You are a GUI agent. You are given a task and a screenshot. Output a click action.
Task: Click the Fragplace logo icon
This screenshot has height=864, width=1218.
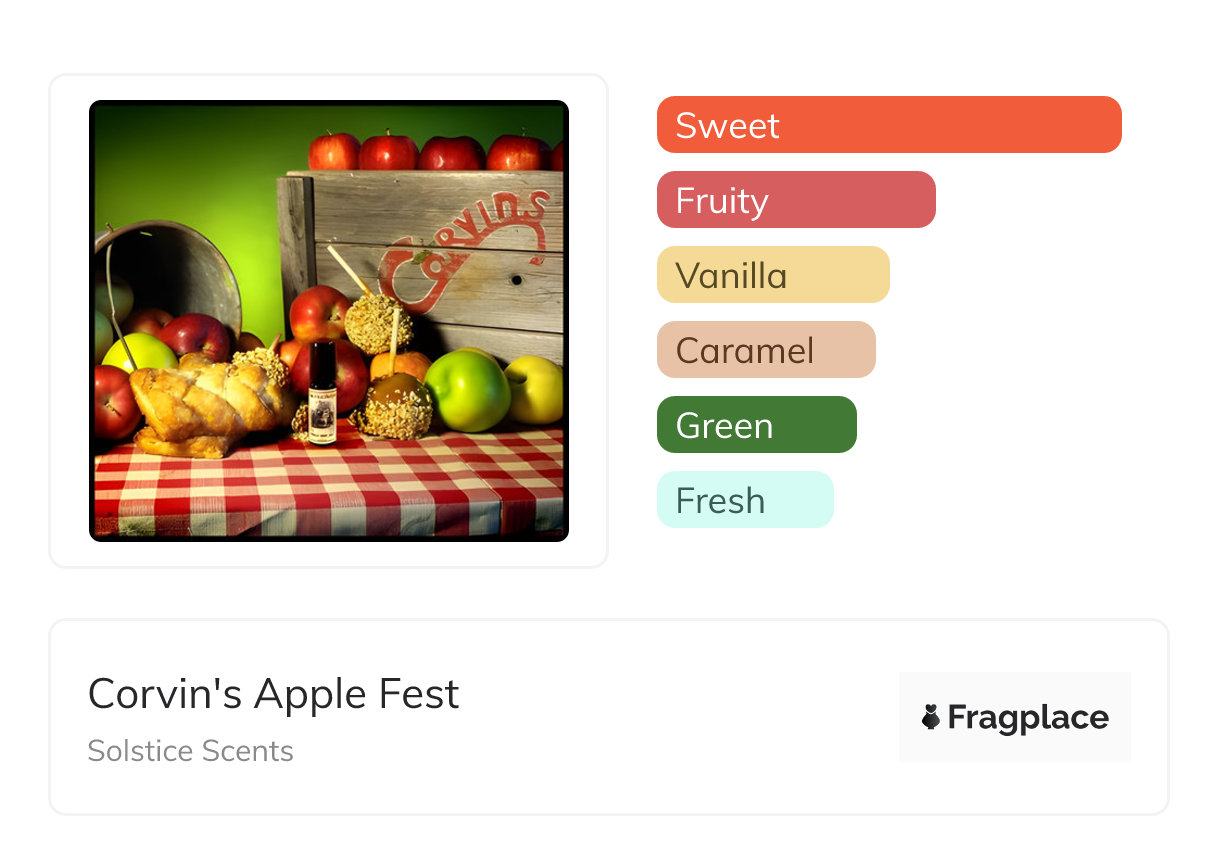931,717
